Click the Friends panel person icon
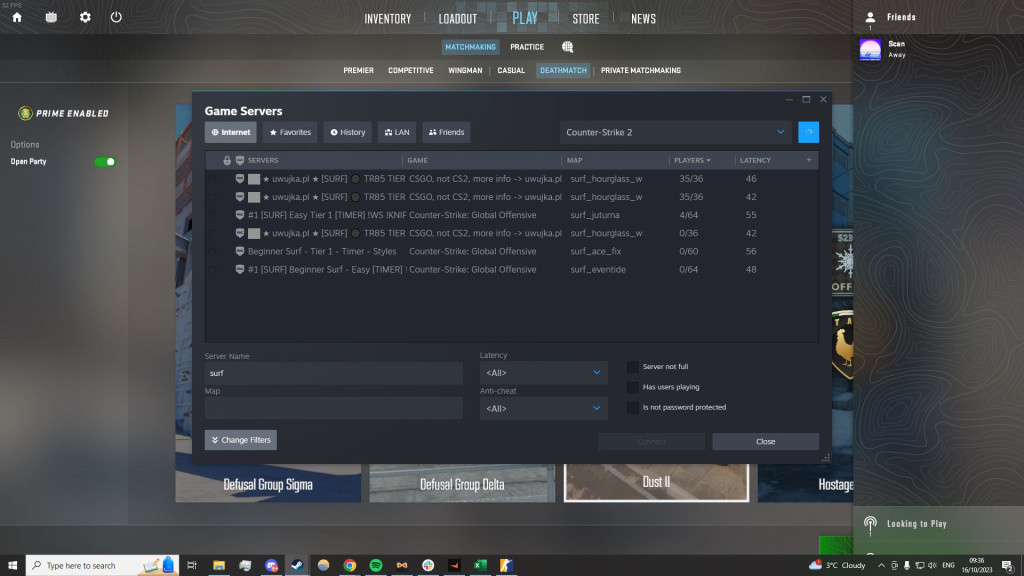This screenshot has height=576, width=1024. 870,18
